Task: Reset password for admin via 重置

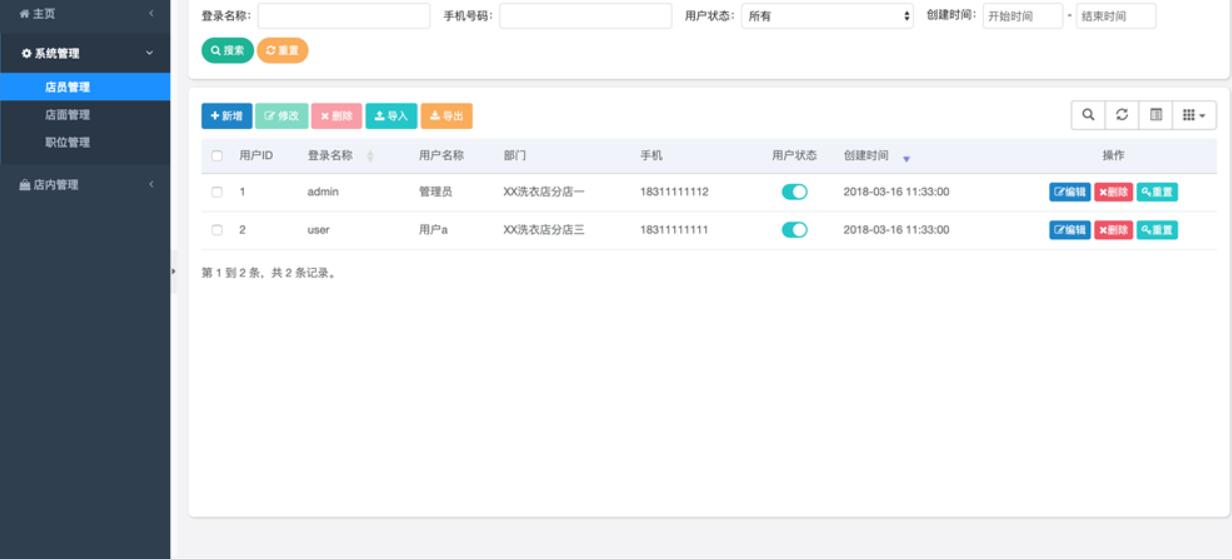Action: point(1157,192)
